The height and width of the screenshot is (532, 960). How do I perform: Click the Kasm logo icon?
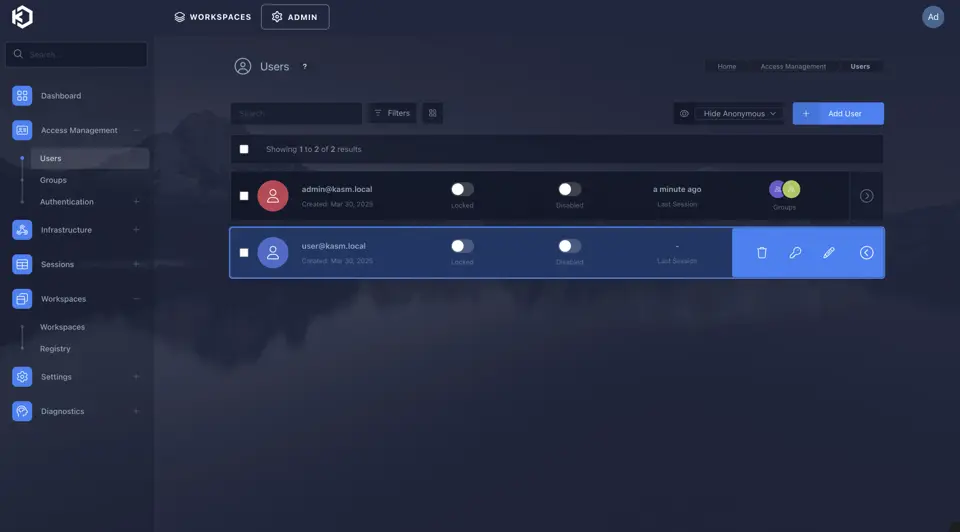coord(22,17)
